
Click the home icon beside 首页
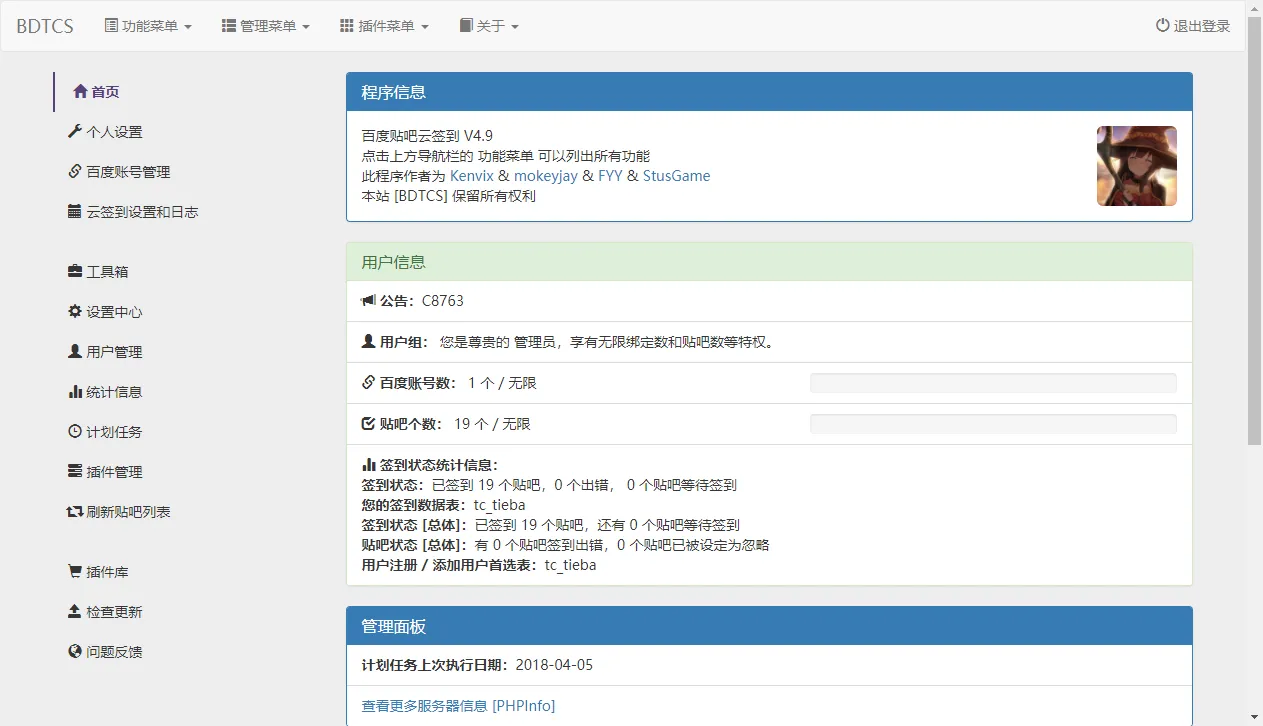[x=80, y=92]
